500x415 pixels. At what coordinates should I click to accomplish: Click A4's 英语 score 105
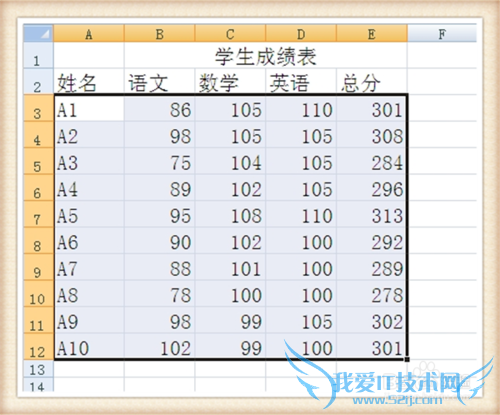coord(301,187)
